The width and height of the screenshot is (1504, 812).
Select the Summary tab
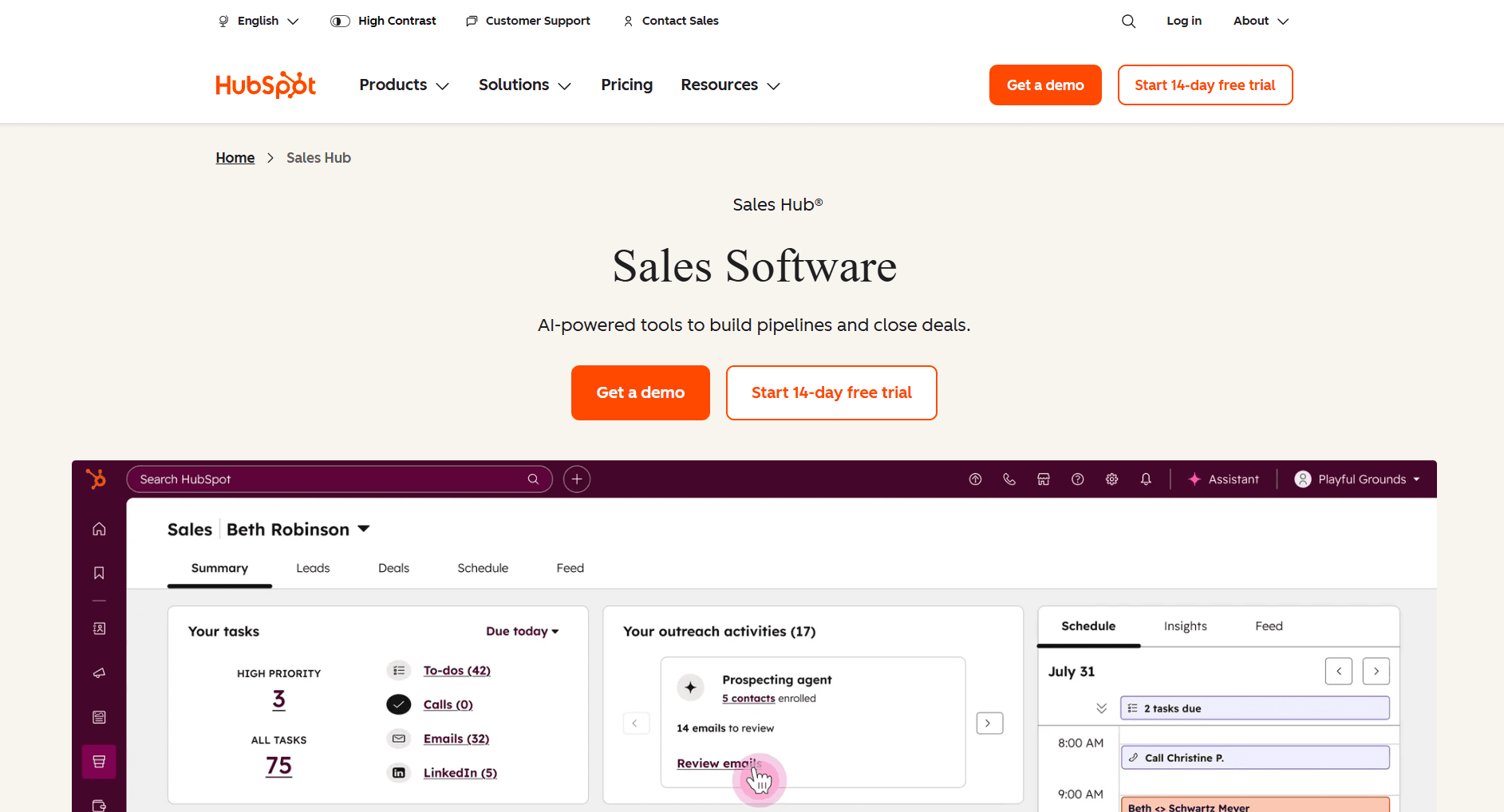(x=219, y=568)
